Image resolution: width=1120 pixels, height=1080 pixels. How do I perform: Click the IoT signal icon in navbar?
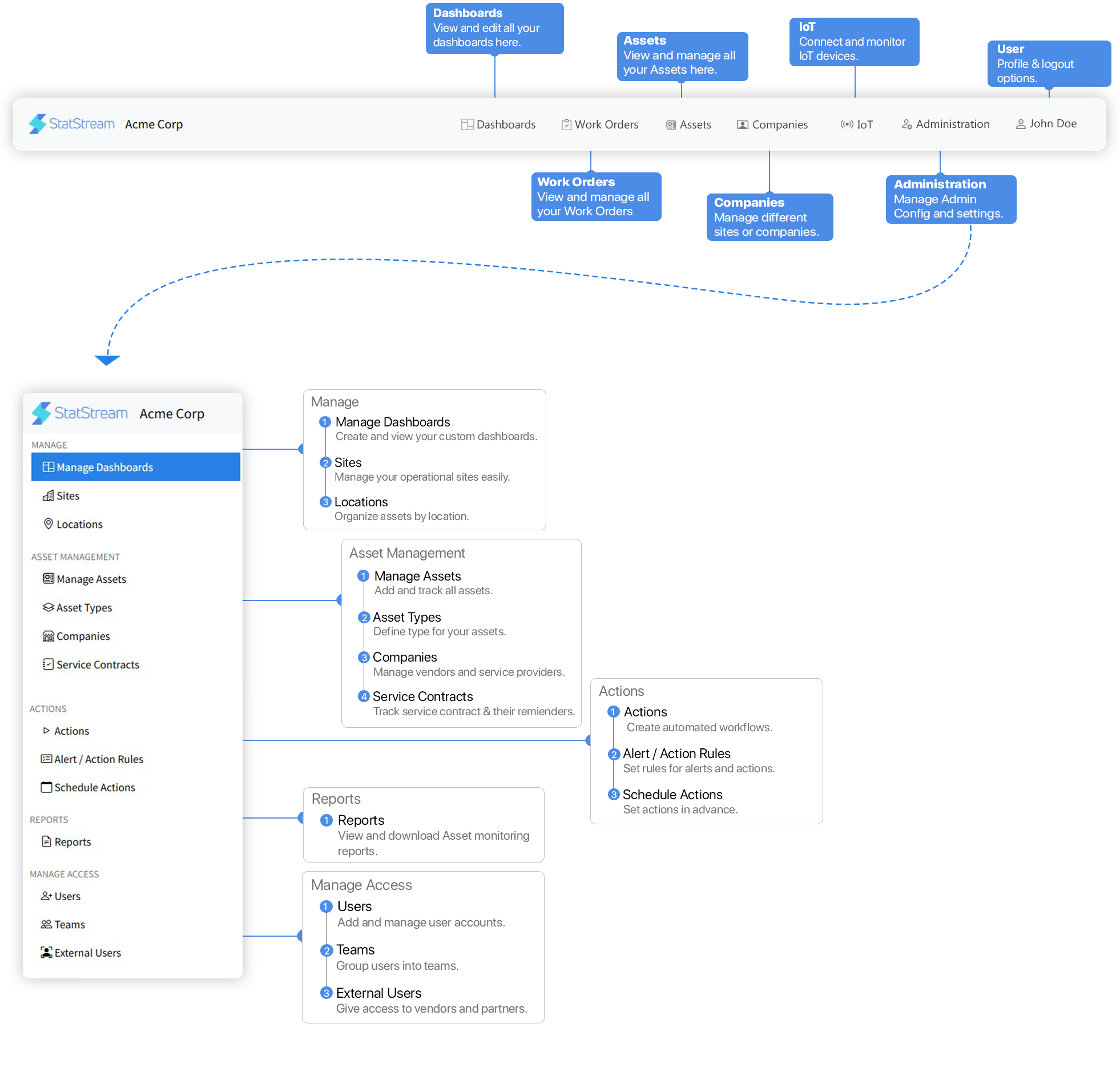847,124
